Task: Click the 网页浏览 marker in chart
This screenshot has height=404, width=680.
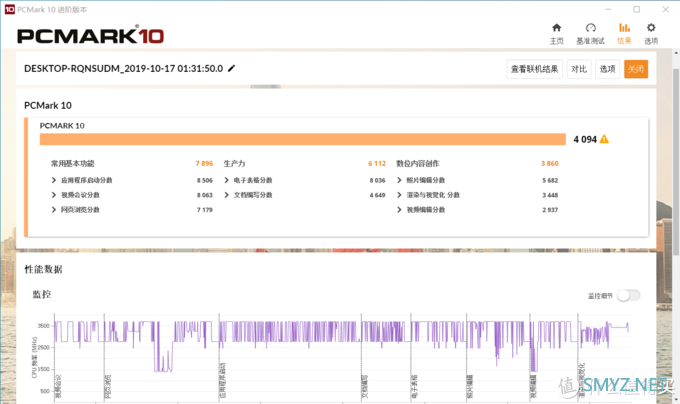Action: [x=108, y=386]
